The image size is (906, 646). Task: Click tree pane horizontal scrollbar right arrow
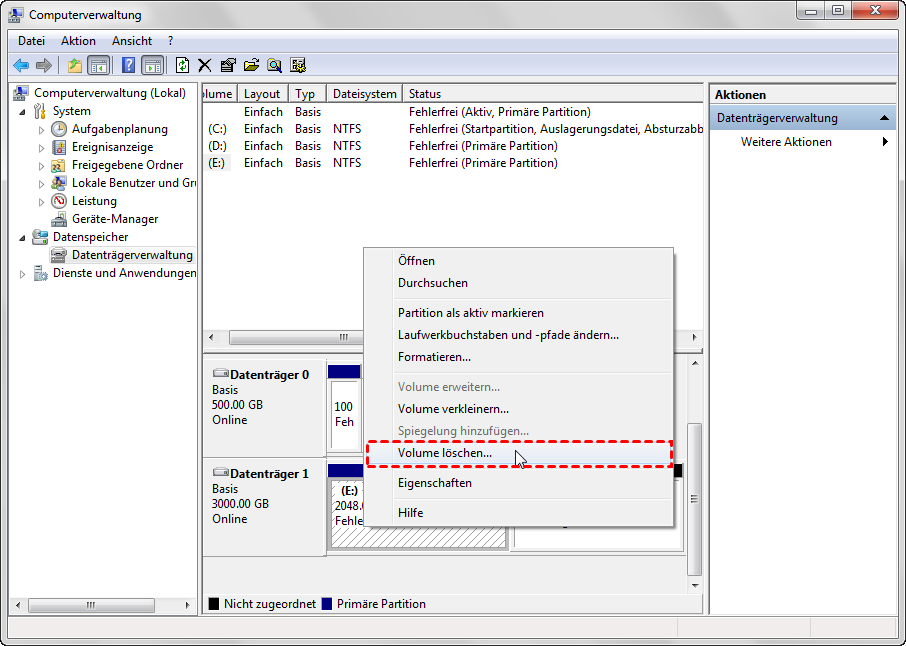tap(187, 605)
